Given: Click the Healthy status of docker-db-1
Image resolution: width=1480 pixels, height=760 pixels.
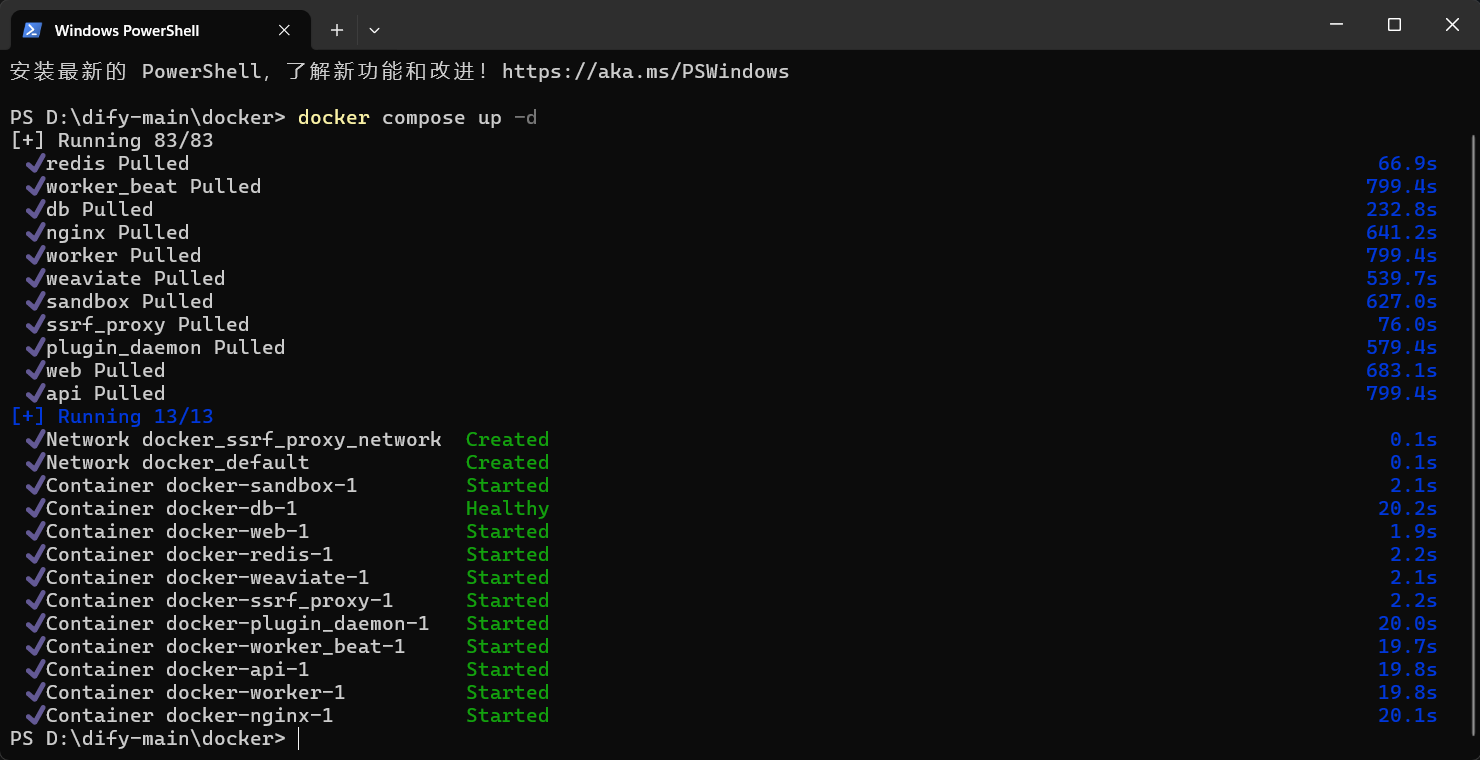Looking at the screenshot, I should point(507,508).
